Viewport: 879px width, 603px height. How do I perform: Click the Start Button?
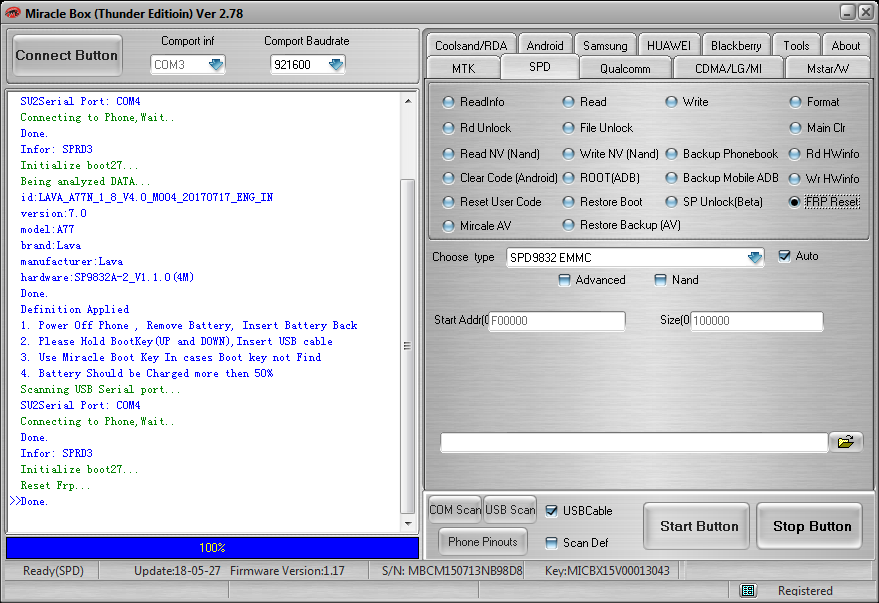(x=698, y=526)
